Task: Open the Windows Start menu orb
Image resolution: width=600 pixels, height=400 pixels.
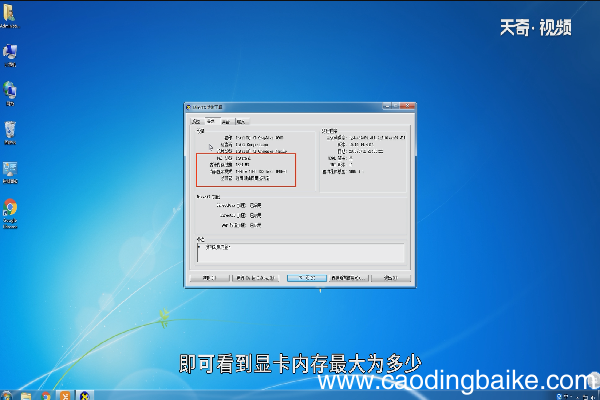Action: click(6, 395)
